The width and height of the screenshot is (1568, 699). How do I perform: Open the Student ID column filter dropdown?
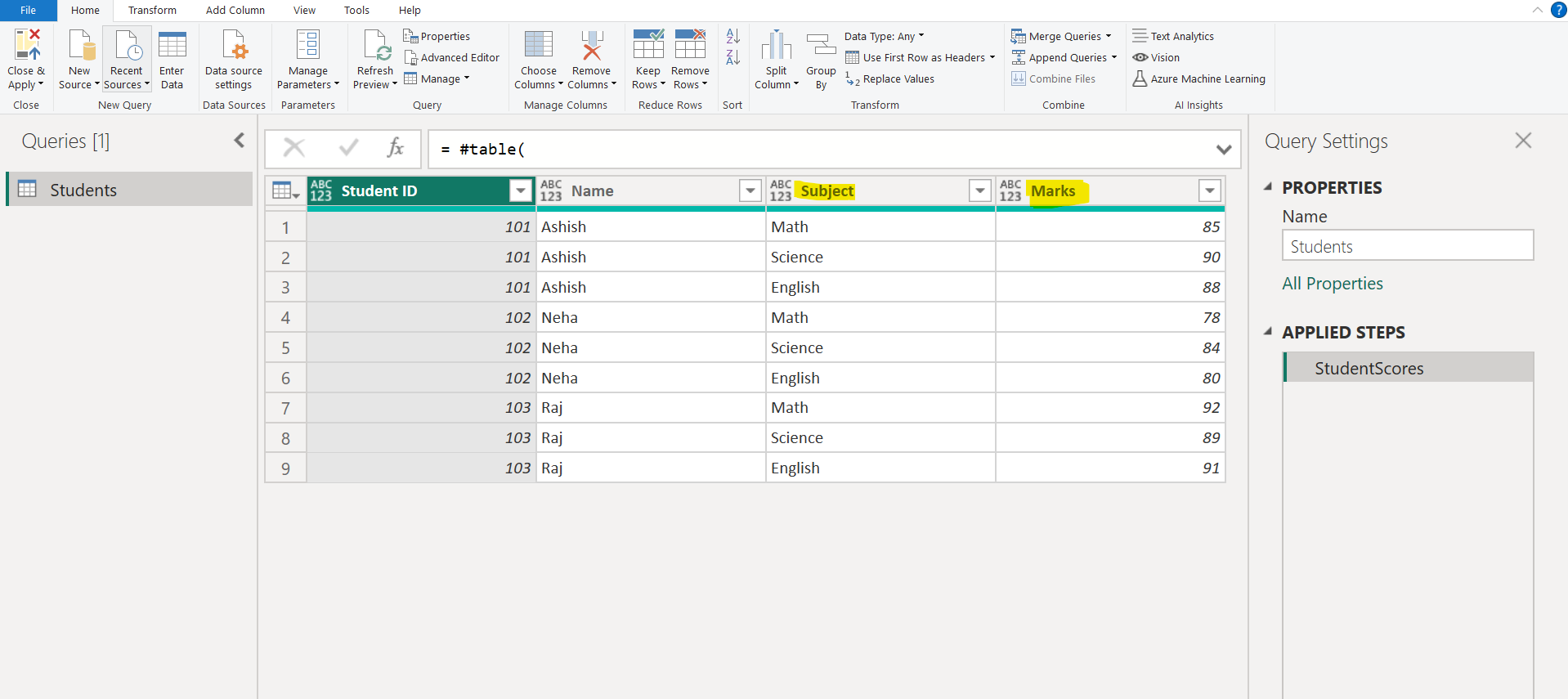pyautogui.click(x=520, y=190)
